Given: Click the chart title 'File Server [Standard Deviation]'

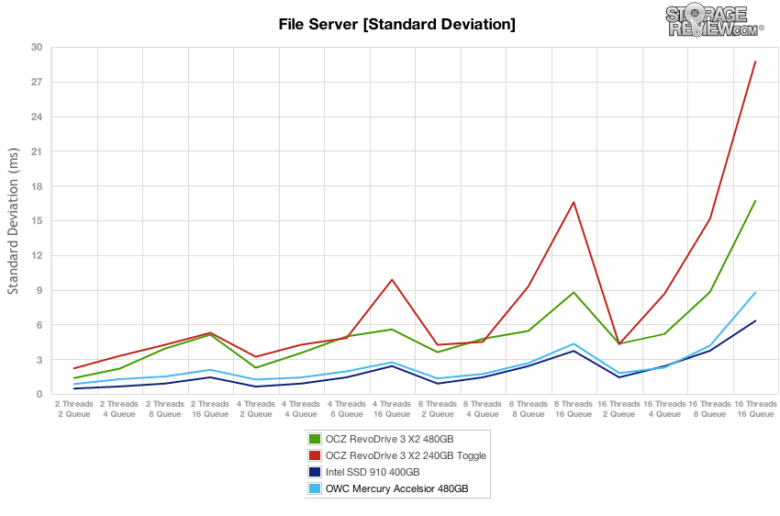Looking at the screenshot, I should (x=396, y=24).
